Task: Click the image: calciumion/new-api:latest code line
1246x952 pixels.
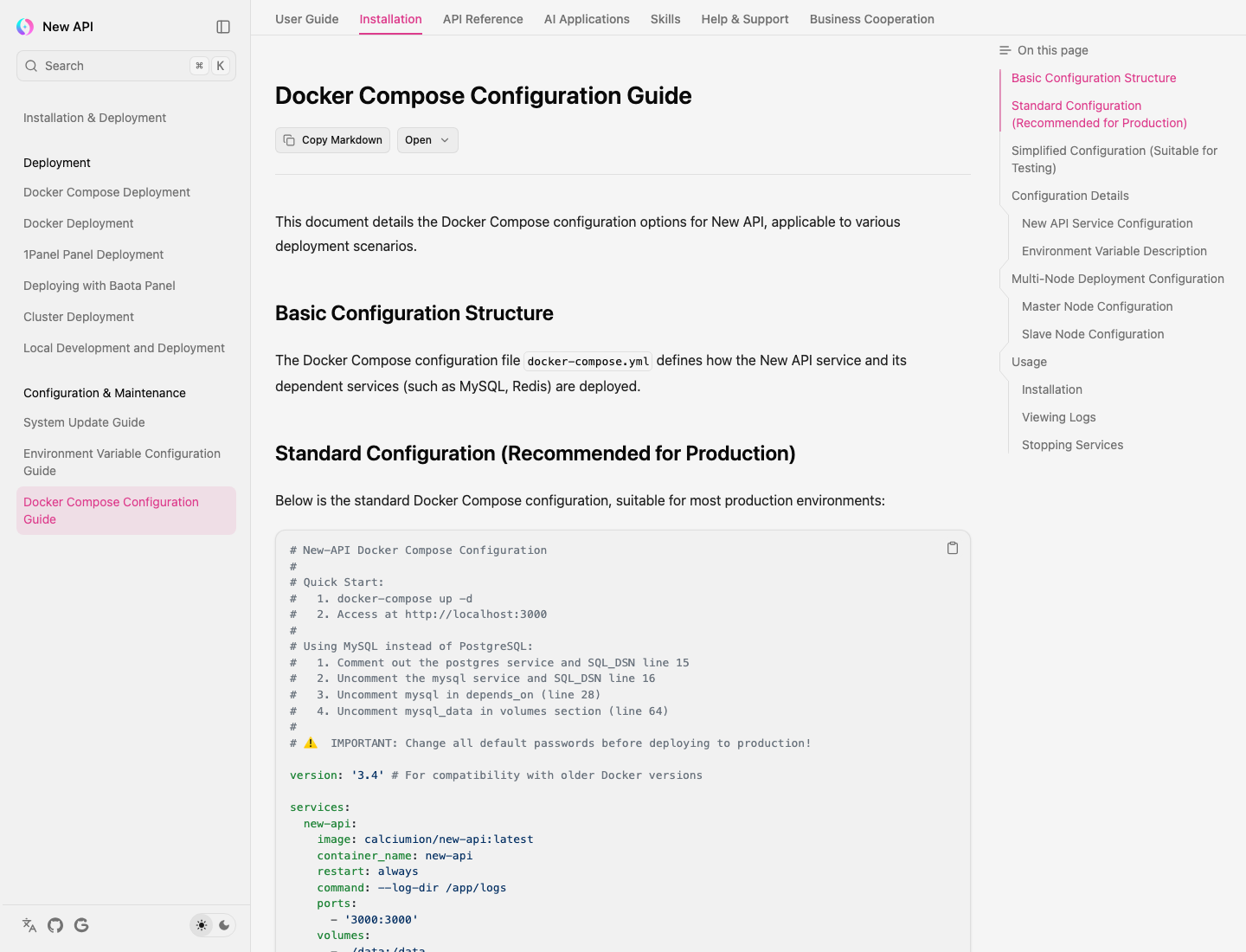Action: point(425,839)
